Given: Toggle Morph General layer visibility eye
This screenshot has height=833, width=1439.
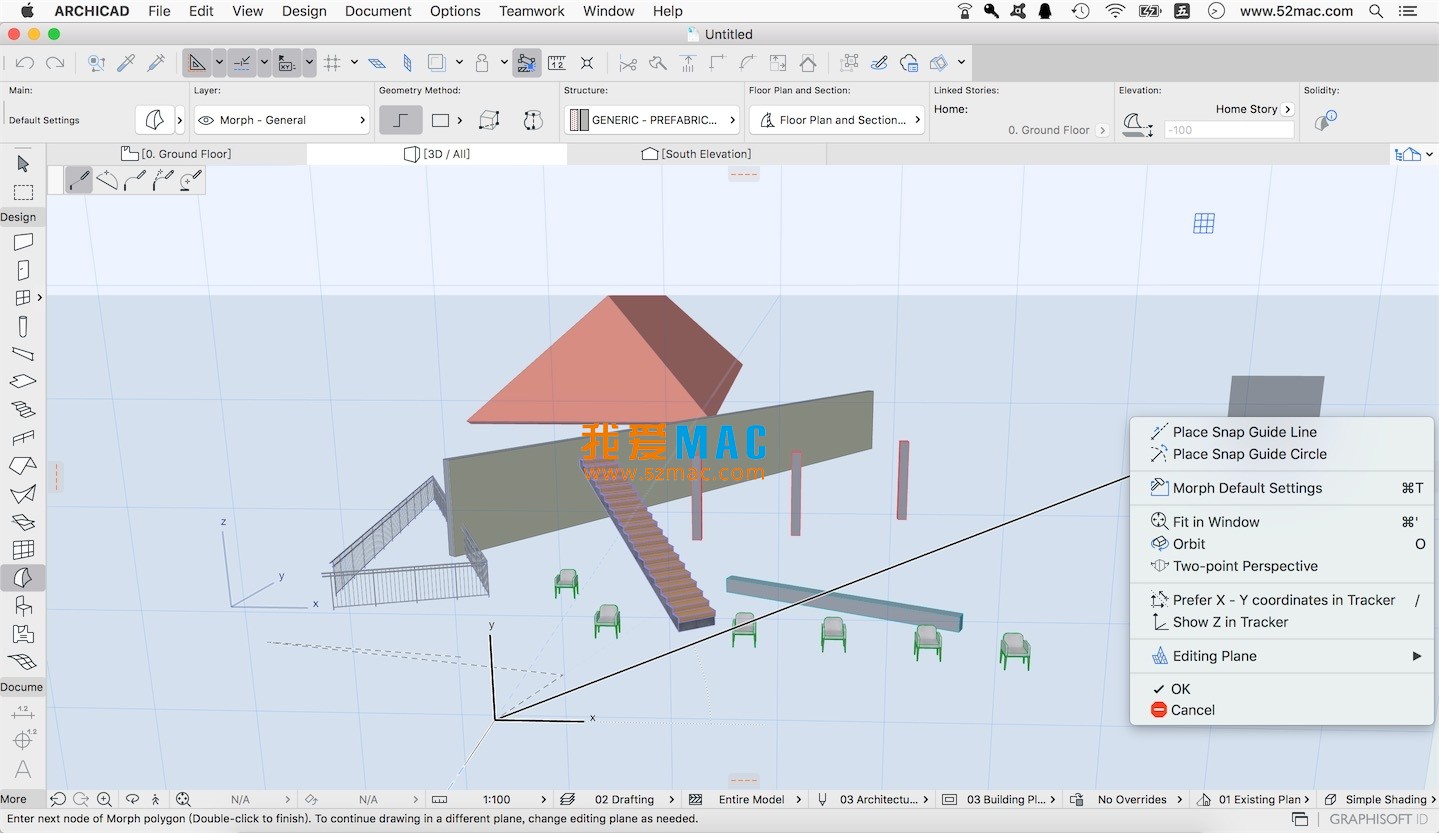Looking at the screenshot, I should coord(205,120).
